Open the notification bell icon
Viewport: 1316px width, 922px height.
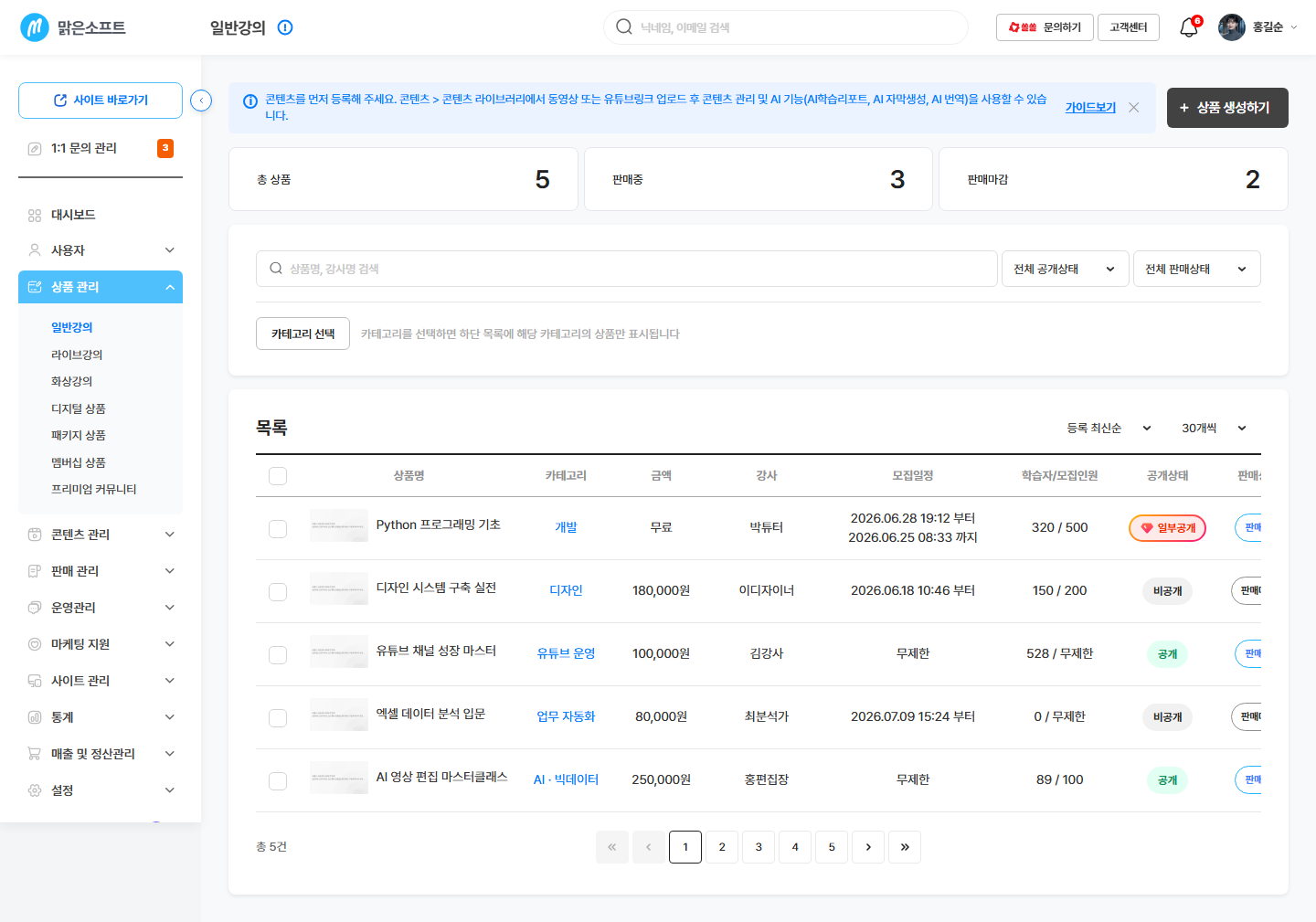tap(1189, 27)
